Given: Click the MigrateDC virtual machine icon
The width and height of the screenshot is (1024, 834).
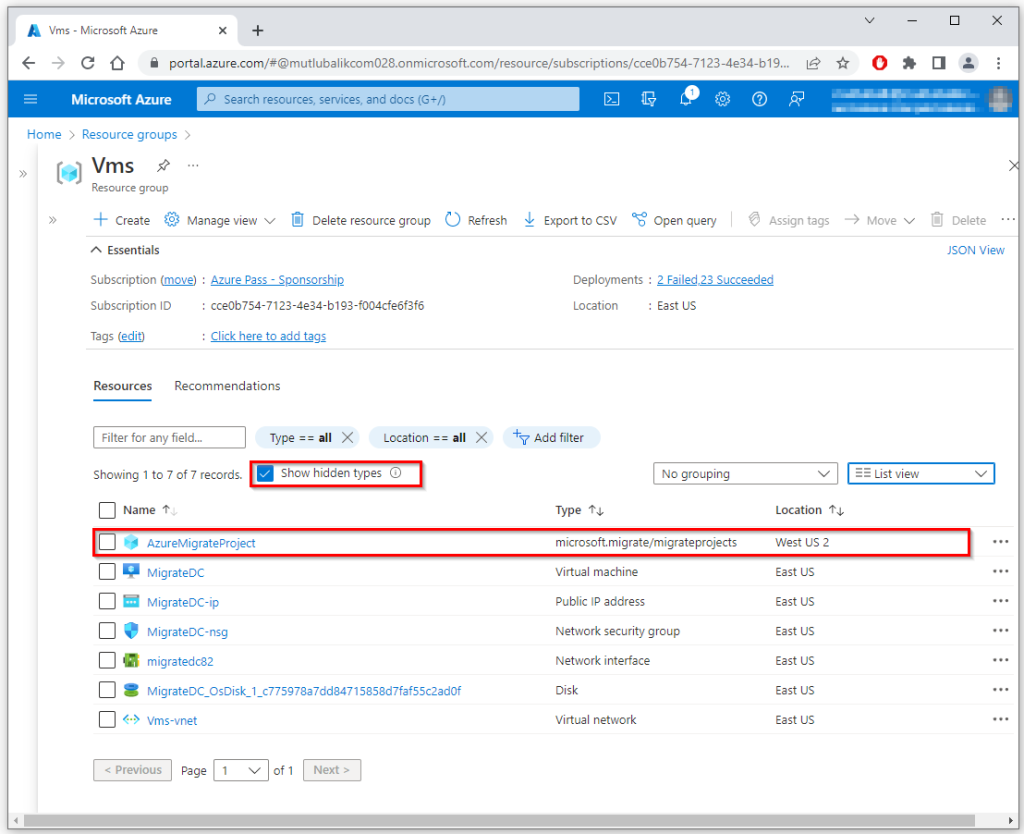Looking at the screenshot, I should pyautogui.click(x=131, y=571).
